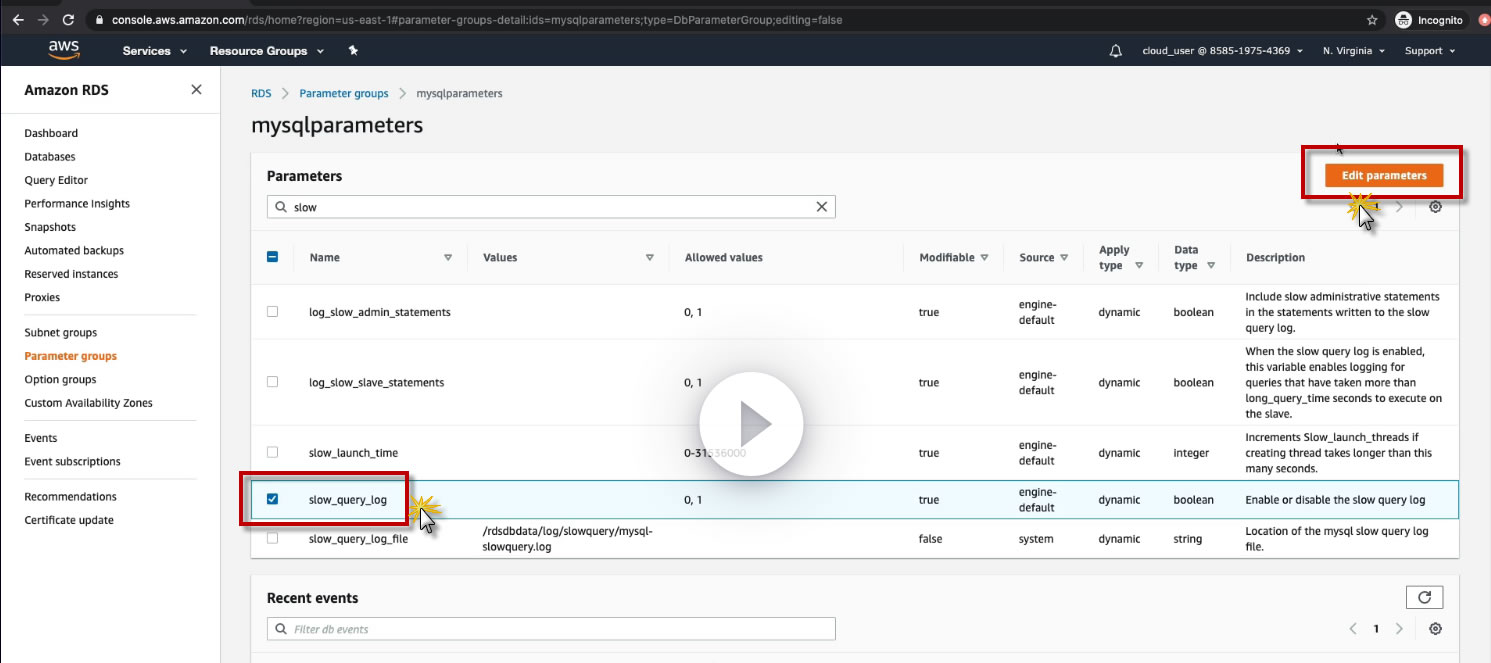Reload the browser page
The width and height of the screenshot is (1491, 663).
(68, 19)
